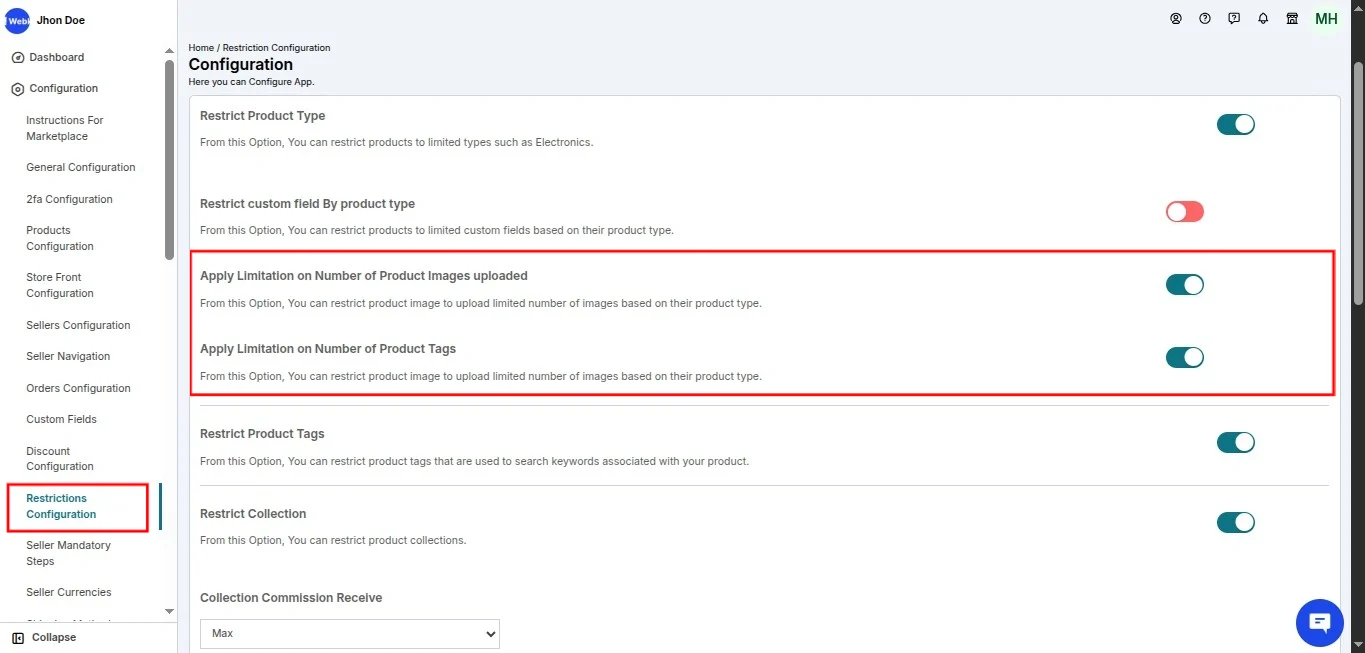
Task: Click the help question mark icon
Action: [1205, 18]
